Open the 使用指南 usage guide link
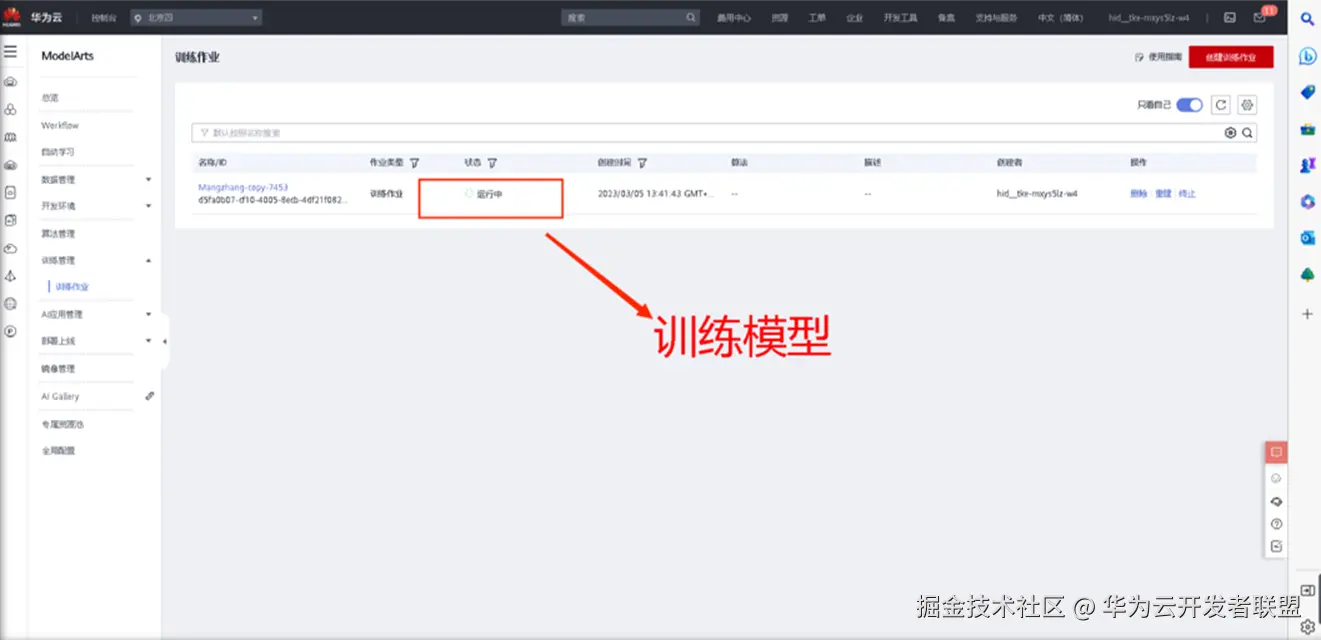Viewport: 1321px width, 640px height. click(1159, 57)
